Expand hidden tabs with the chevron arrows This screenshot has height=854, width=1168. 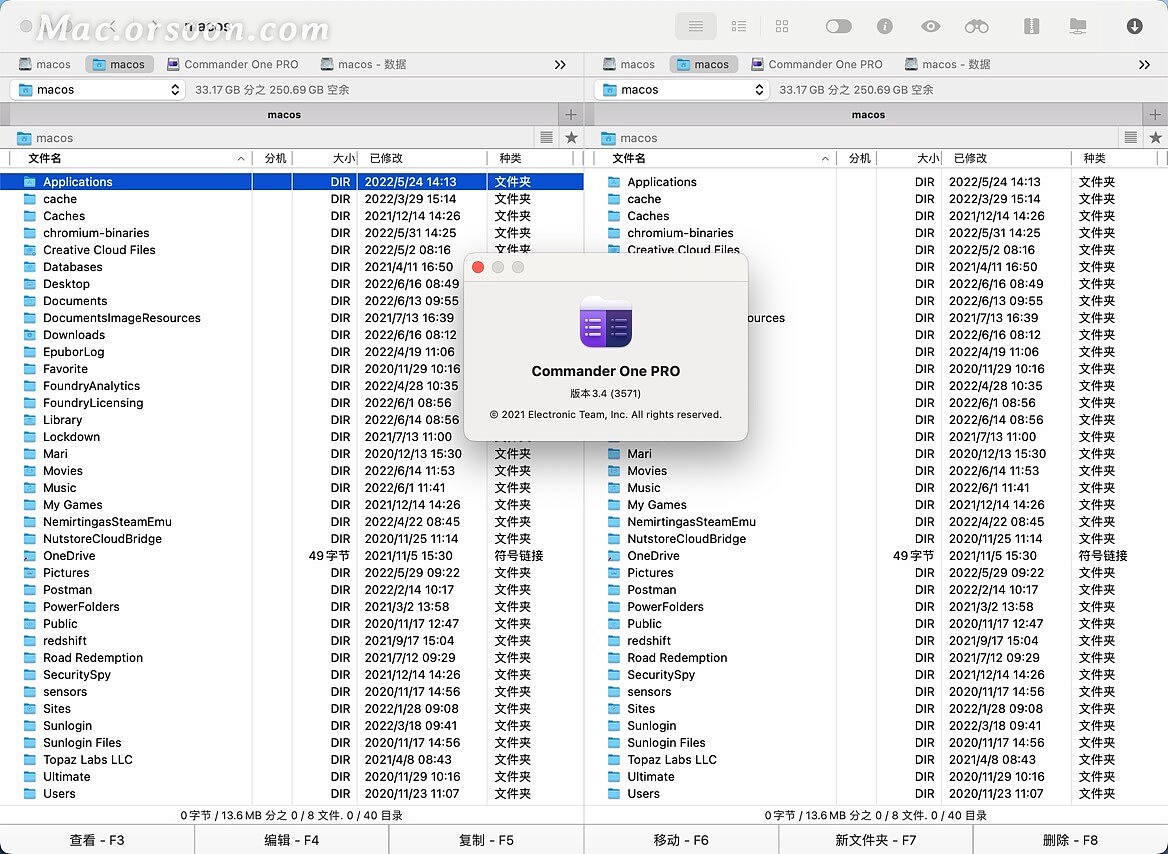[559, 63]
